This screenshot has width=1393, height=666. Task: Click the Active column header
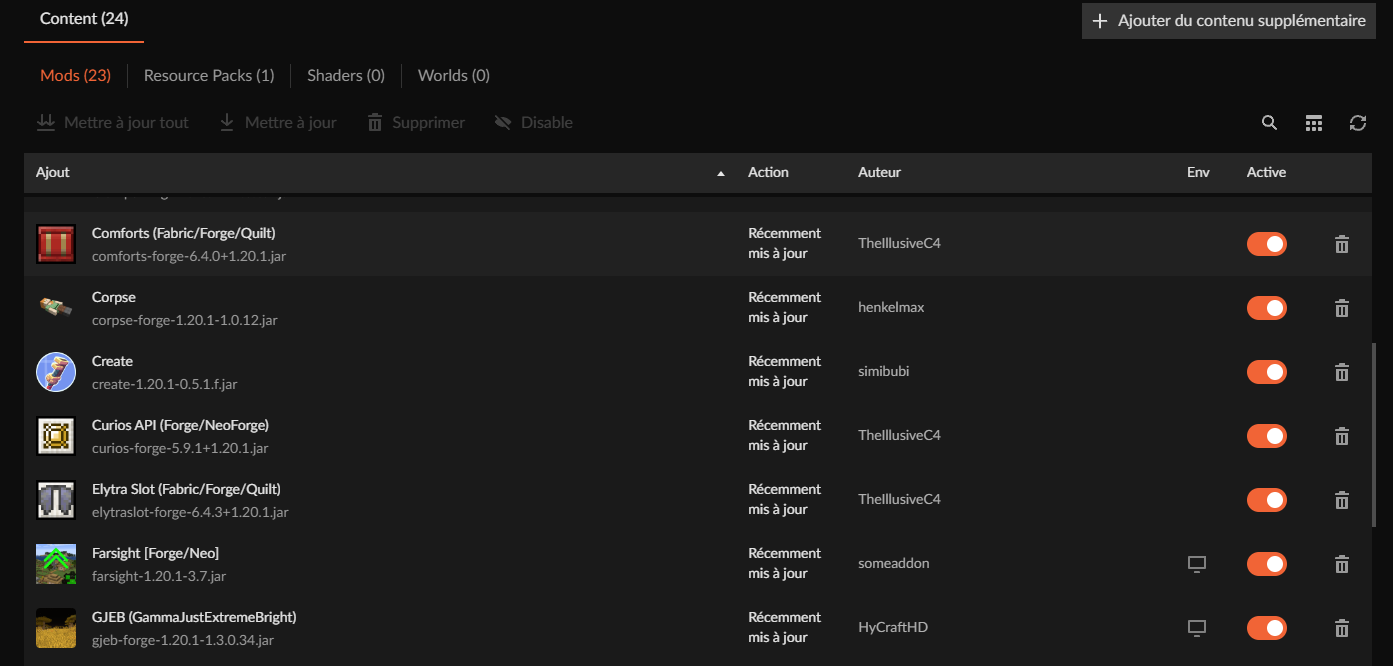pyautogui.click(x=1266, y=173)
